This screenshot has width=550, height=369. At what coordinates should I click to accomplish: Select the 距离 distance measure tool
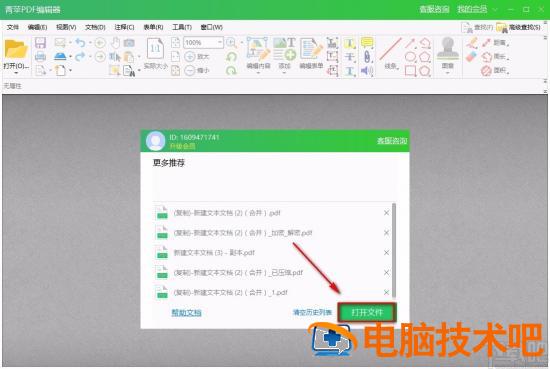click(x=495, y=43)
